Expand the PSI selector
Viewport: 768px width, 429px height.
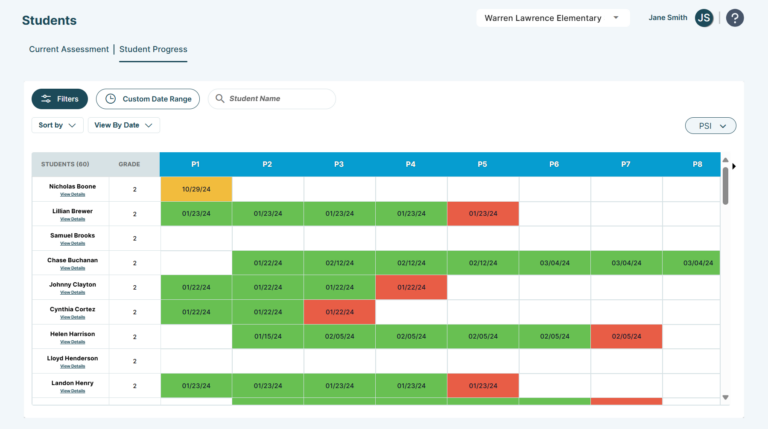coord(710,126)
